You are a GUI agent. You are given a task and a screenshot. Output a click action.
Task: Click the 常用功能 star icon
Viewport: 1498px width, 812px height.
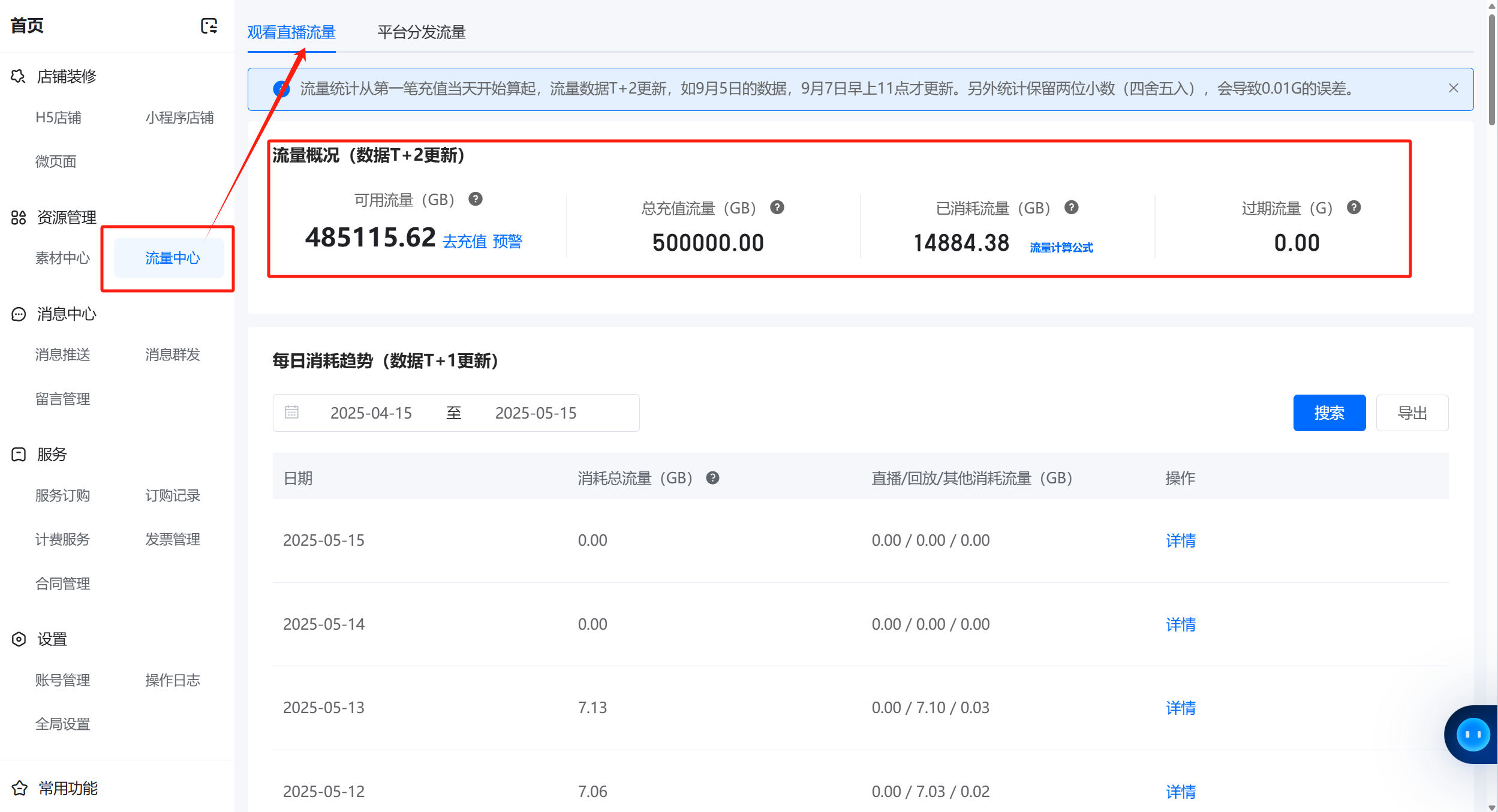click(x=19, y=787)
